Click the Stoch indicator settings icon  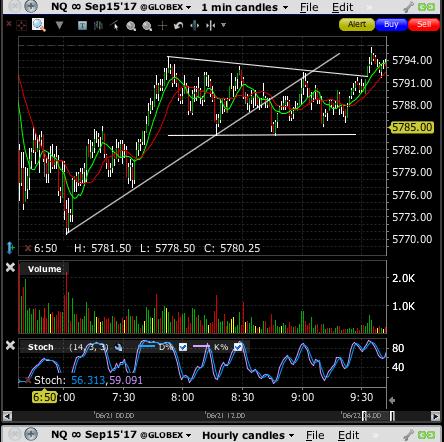pos(118,347)
